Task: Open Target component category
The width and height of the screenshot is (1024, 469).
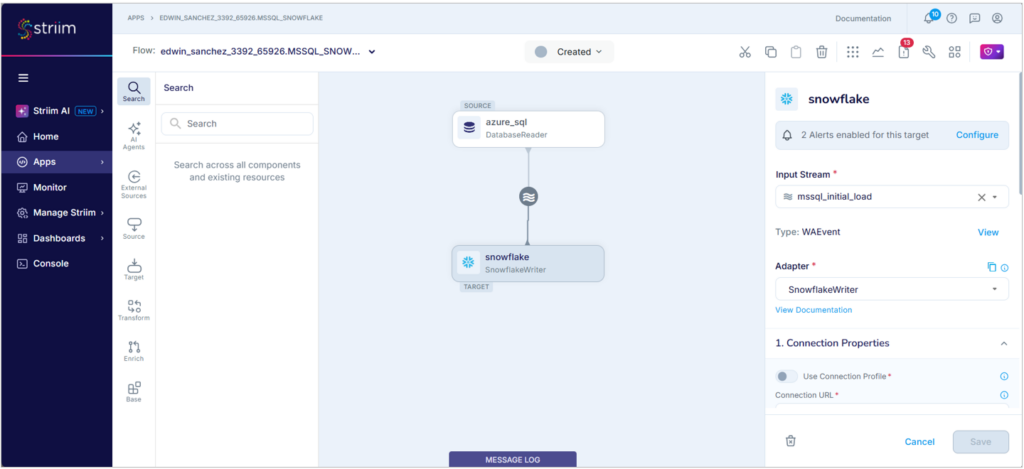Action: [134, 270]
